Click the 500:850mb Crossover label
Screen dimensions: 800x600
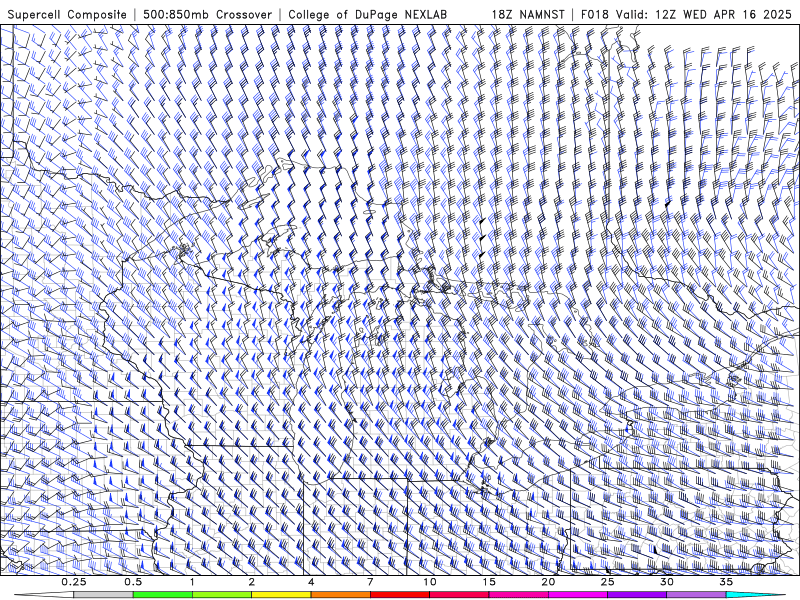coord(208,15)
